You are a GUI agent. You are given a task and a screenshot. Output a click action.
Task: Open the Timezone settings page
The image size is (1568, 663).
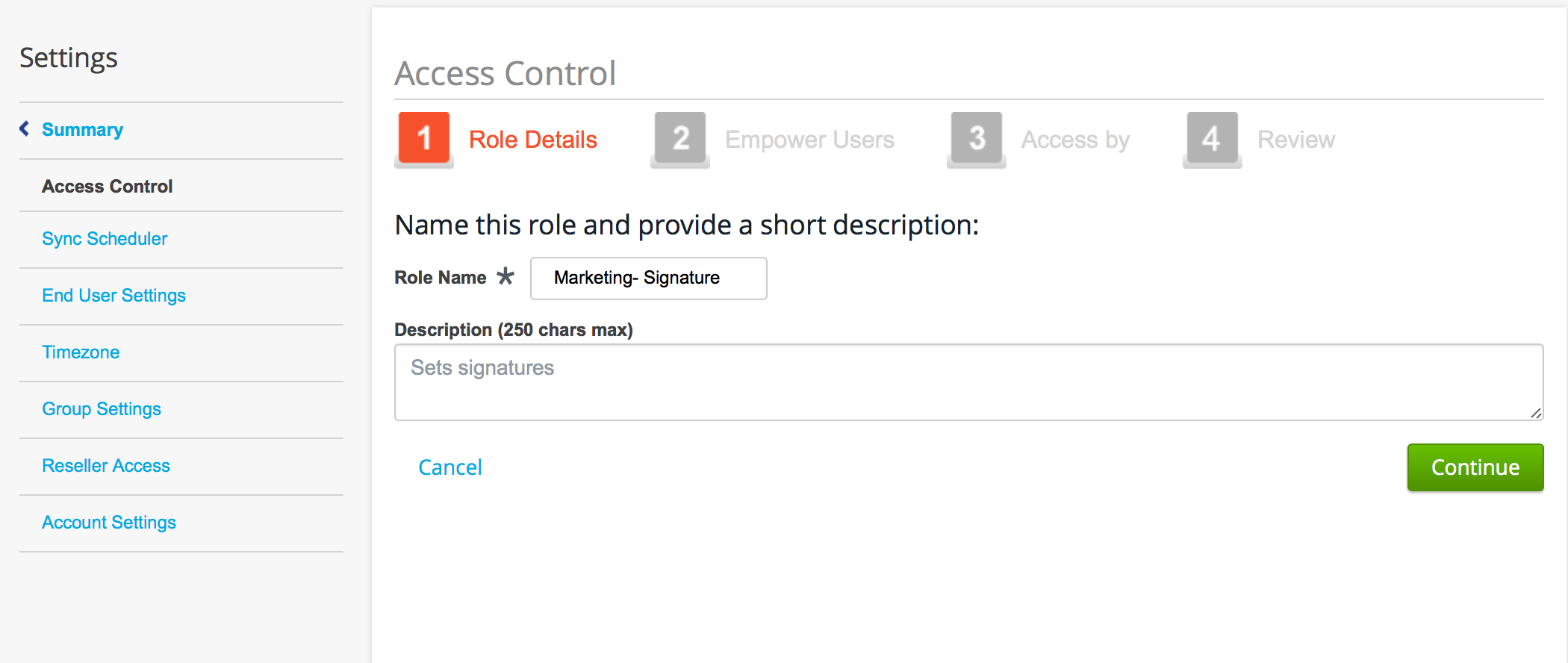(81, 352)
